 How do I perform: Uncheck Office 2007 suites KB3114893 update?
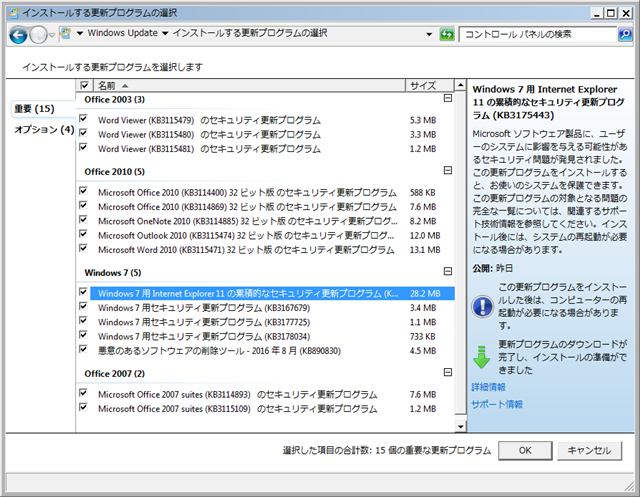83,393
